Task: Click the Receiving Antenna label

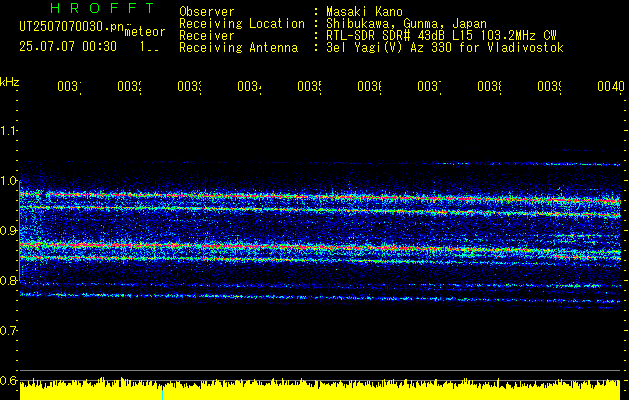Action: 238,48
